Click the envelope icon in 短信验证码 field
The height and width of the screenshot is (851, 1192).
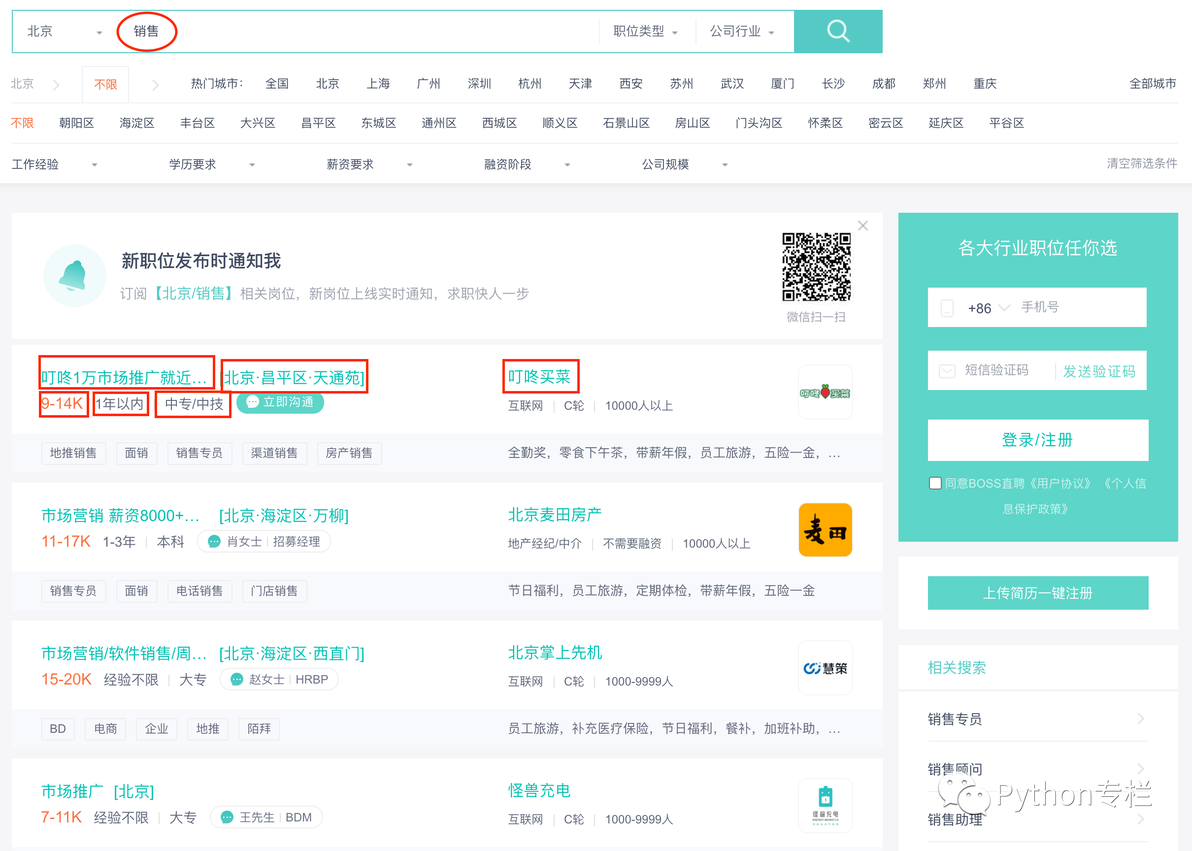tap(947, 371)
